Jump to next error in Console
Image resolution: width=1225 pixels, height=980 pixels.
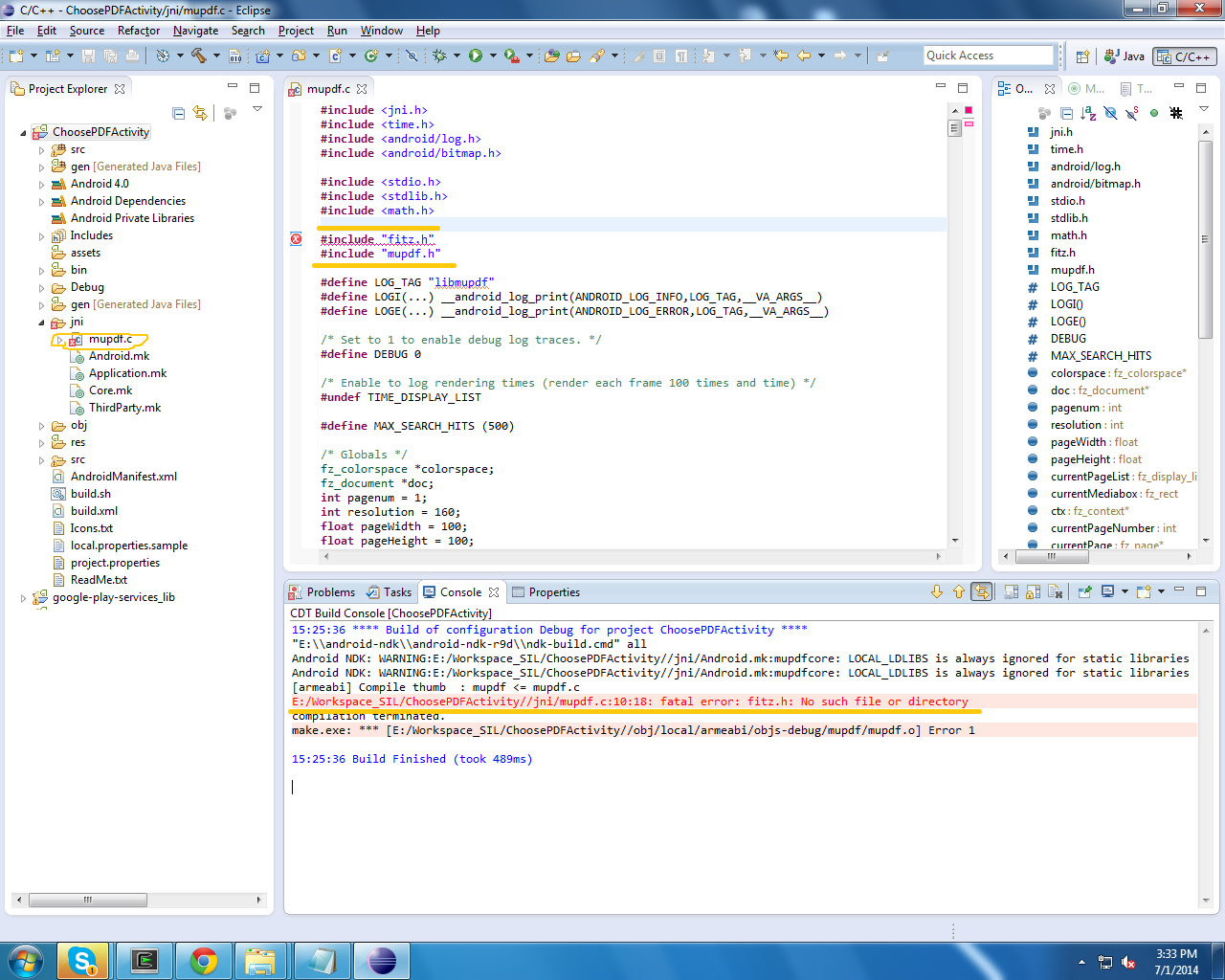[x=936, y=591]
